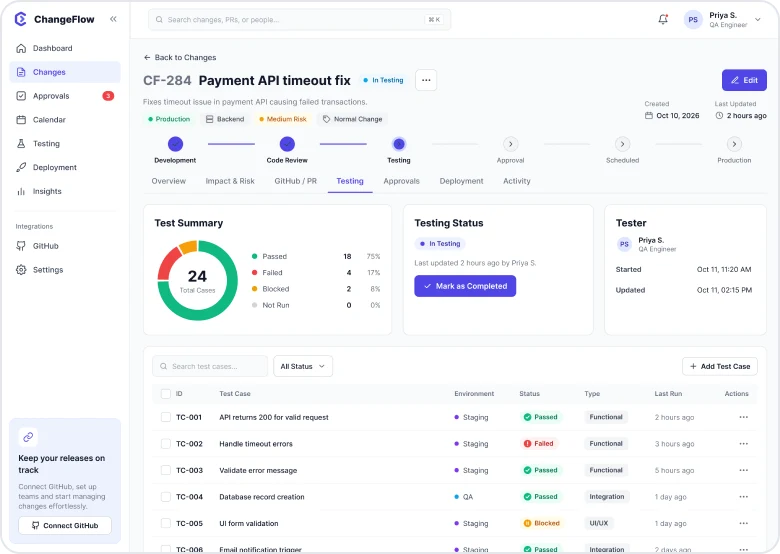Click the notifications bell icon
This screenshot has width=780, height=554.
663,19
